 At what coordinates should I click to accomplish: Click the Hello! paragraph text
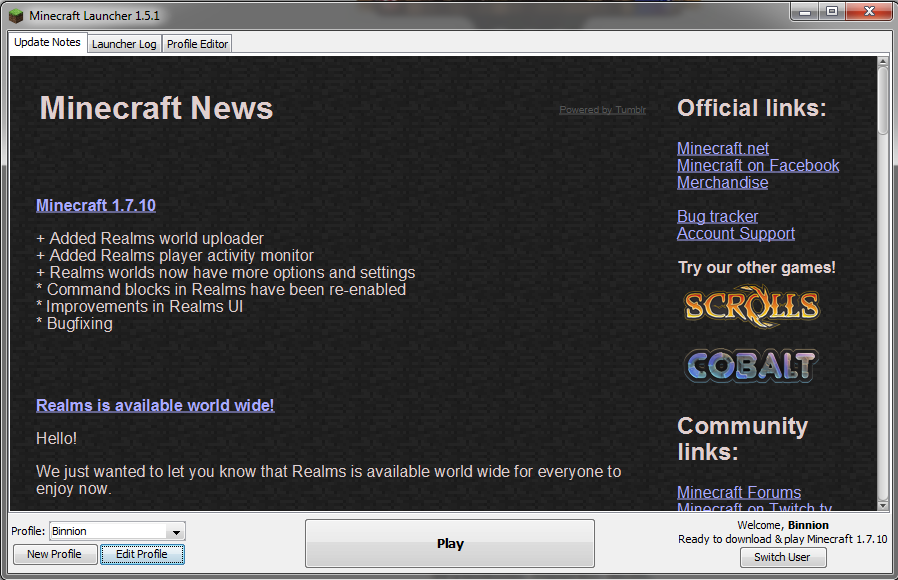pos(56,439)
